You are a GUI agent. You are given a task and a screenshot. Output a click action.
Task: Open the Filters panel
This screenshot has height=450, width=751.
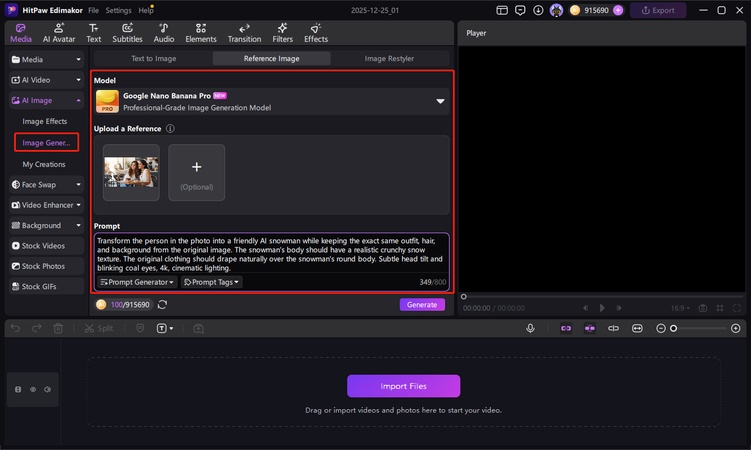point(283,33)
